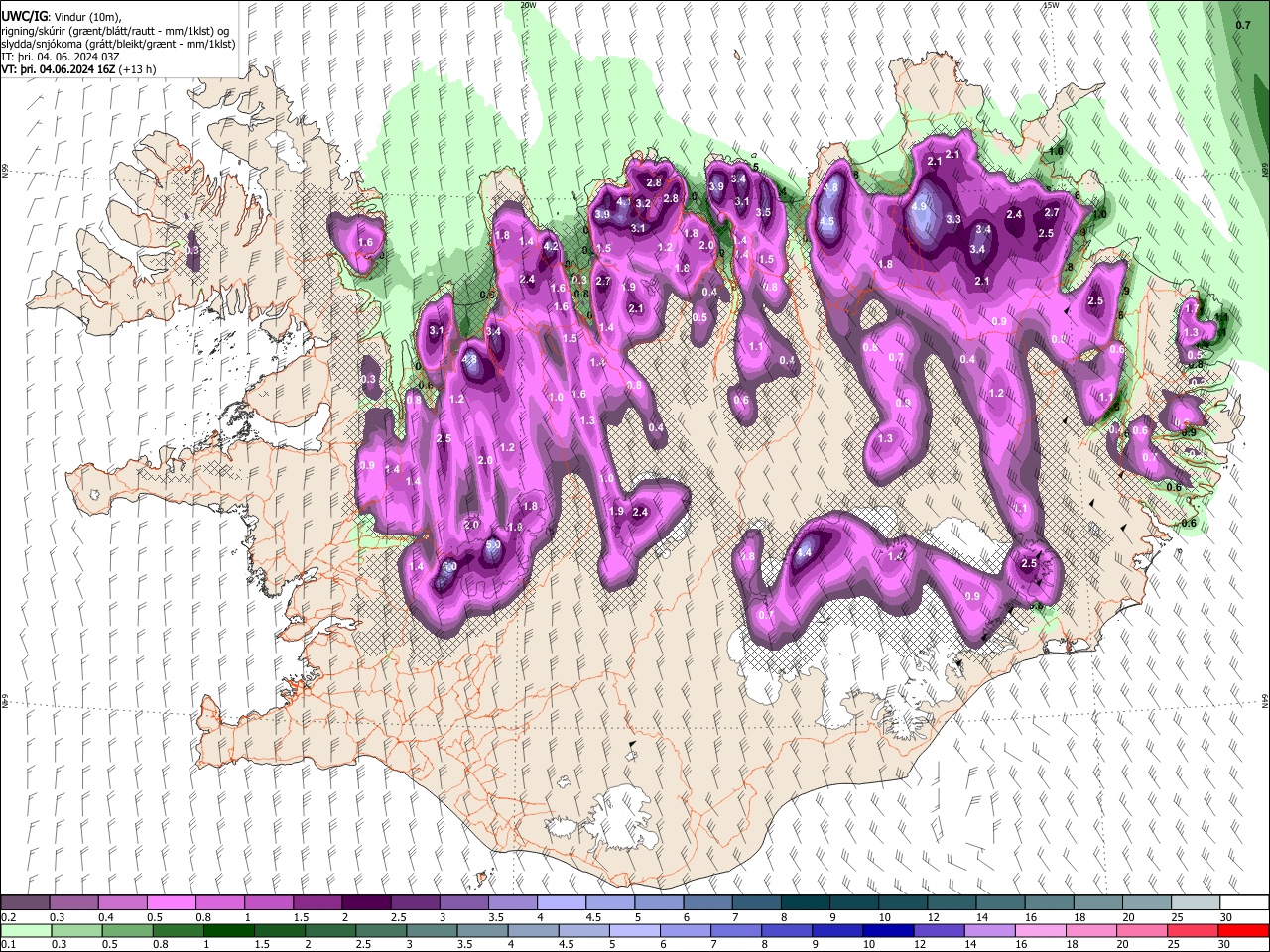
Task: Select the snow legend swatch between 10 and 12
Action: coord(901,902)
